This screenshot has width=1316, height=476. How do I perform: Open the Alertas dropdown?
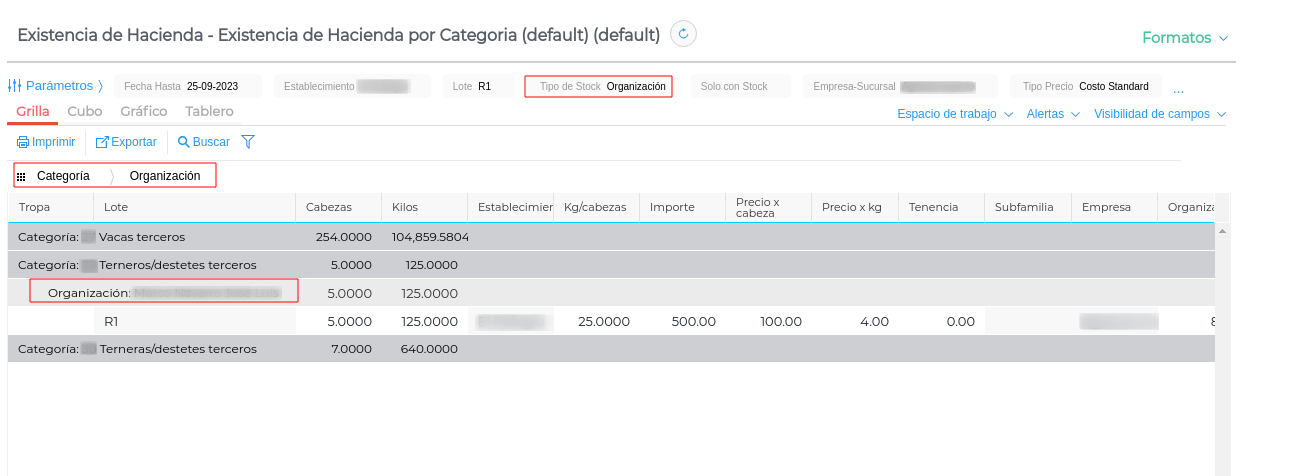tap(1053, 114)
